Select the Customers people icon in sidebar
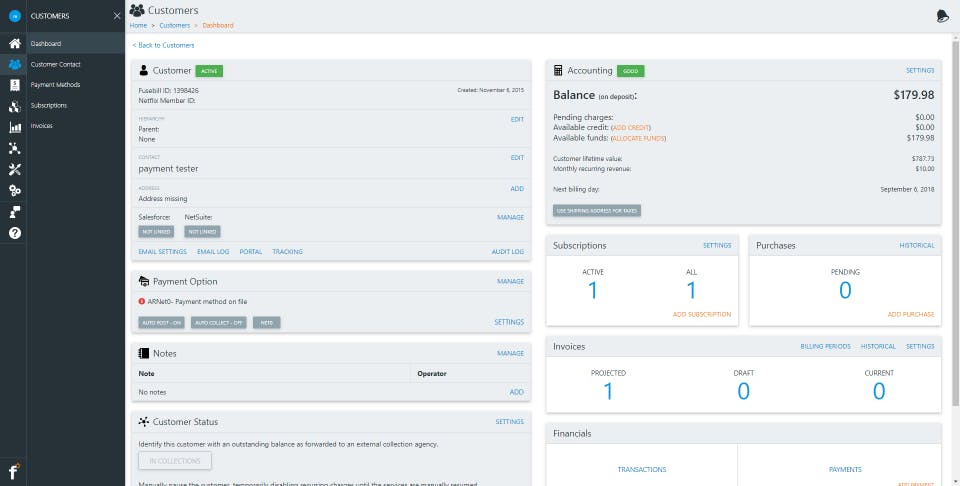This screenshot has width=960, height=486. click(x=15, y=64)
